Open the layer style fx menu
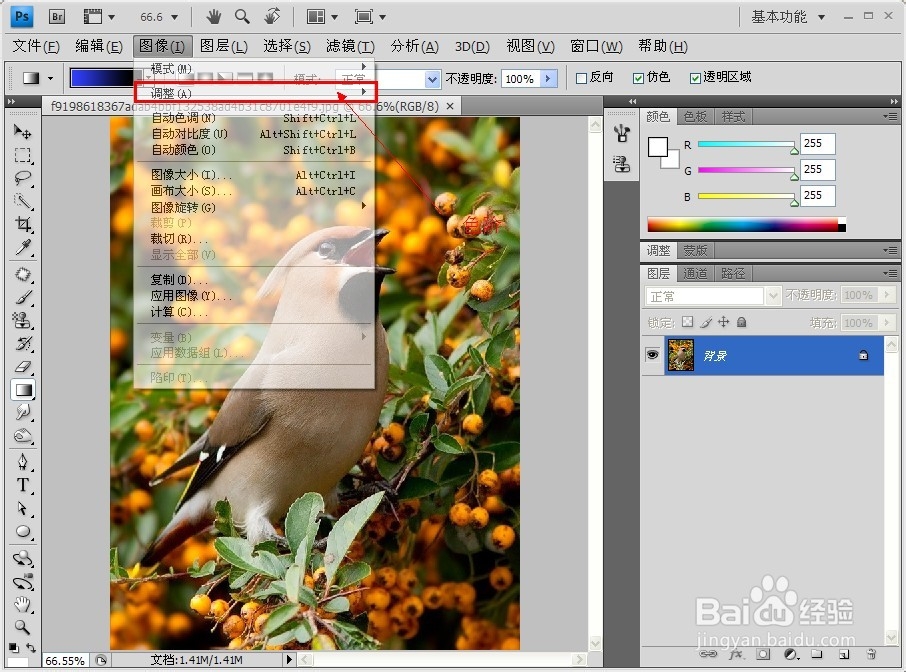Viewport: 906px width, 672px height. click(x=736, y=654)
